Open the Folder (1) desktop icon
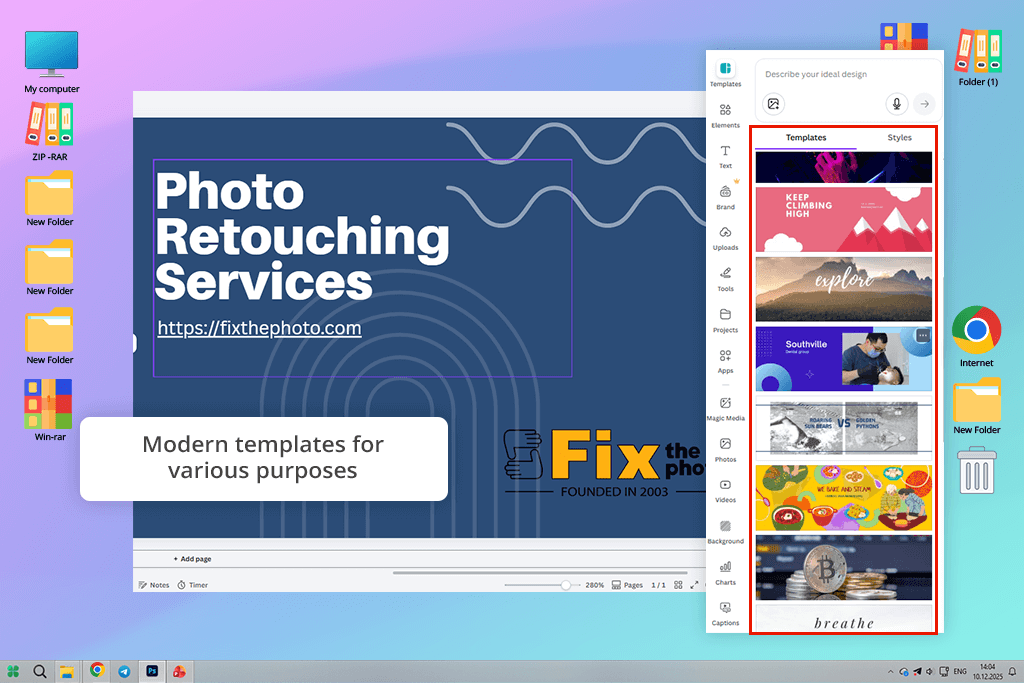Viewport: 1024px width, 683px height. [x=978, y=57]
